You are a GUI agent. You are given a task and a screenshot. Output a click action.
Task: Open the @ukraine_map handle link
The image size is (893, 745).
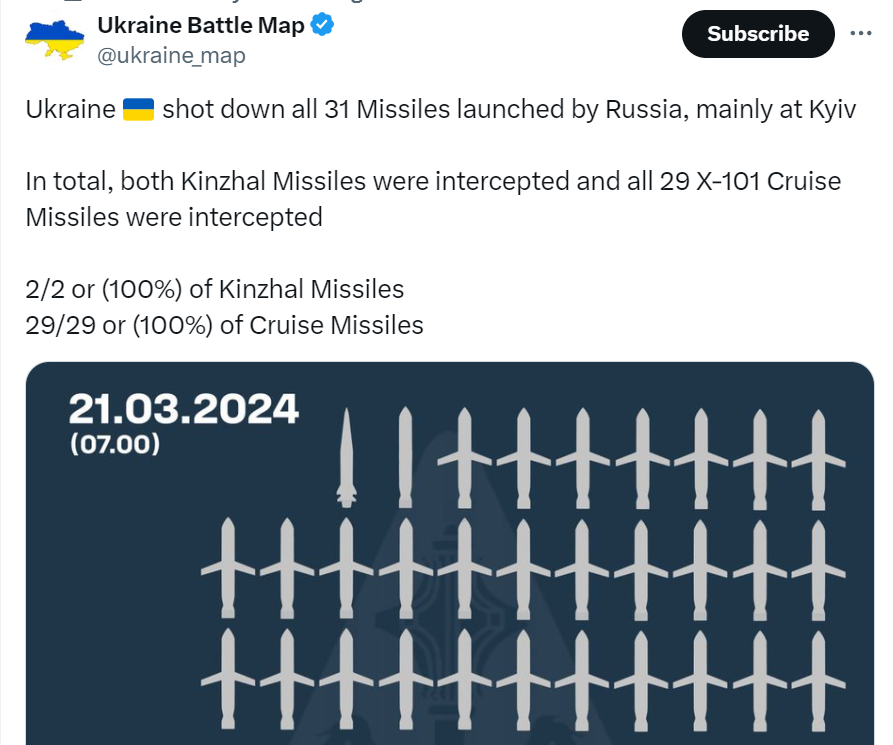(171, 56)
